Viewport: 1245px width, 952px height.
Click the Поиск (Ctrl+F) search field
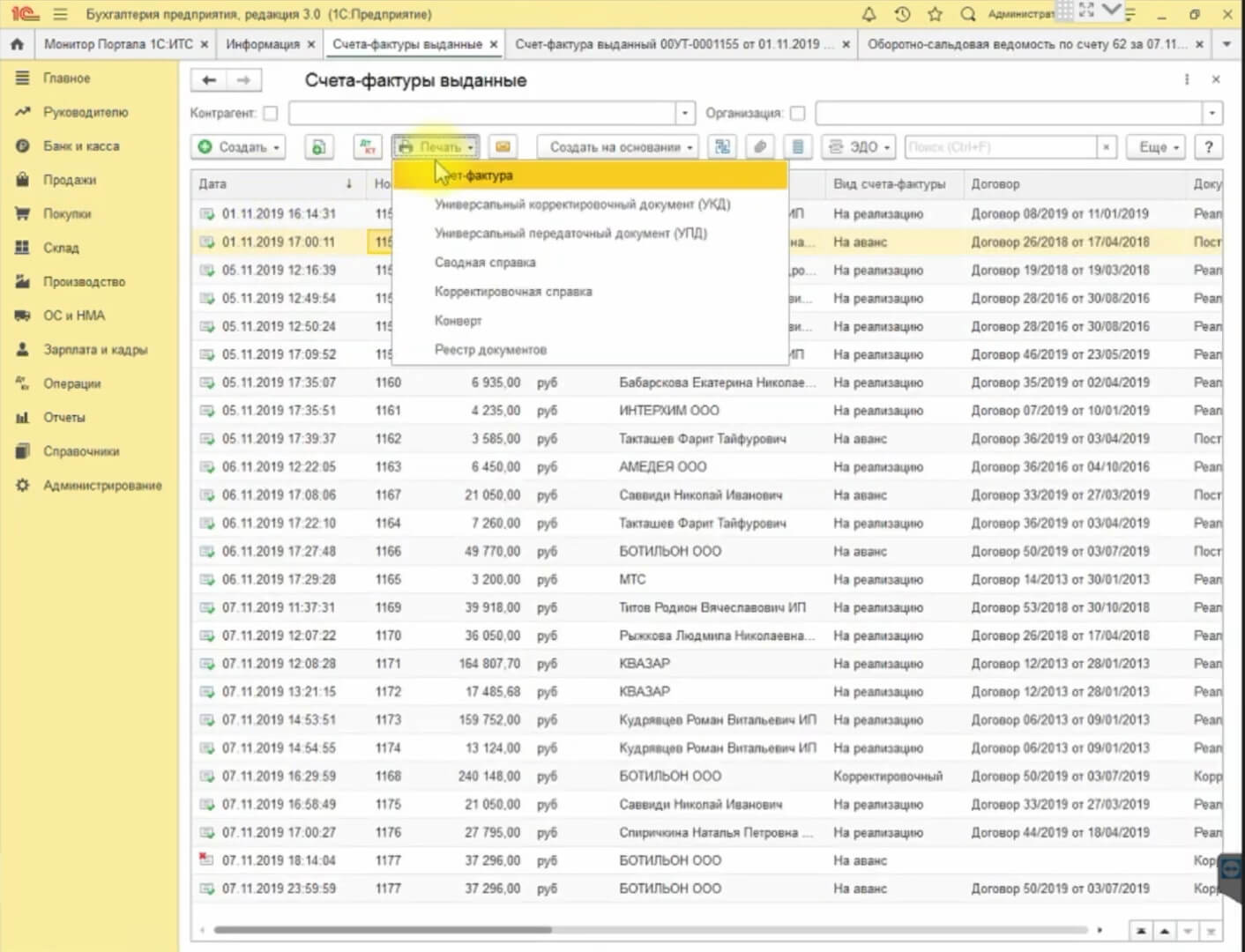[x=1001, y=147]
